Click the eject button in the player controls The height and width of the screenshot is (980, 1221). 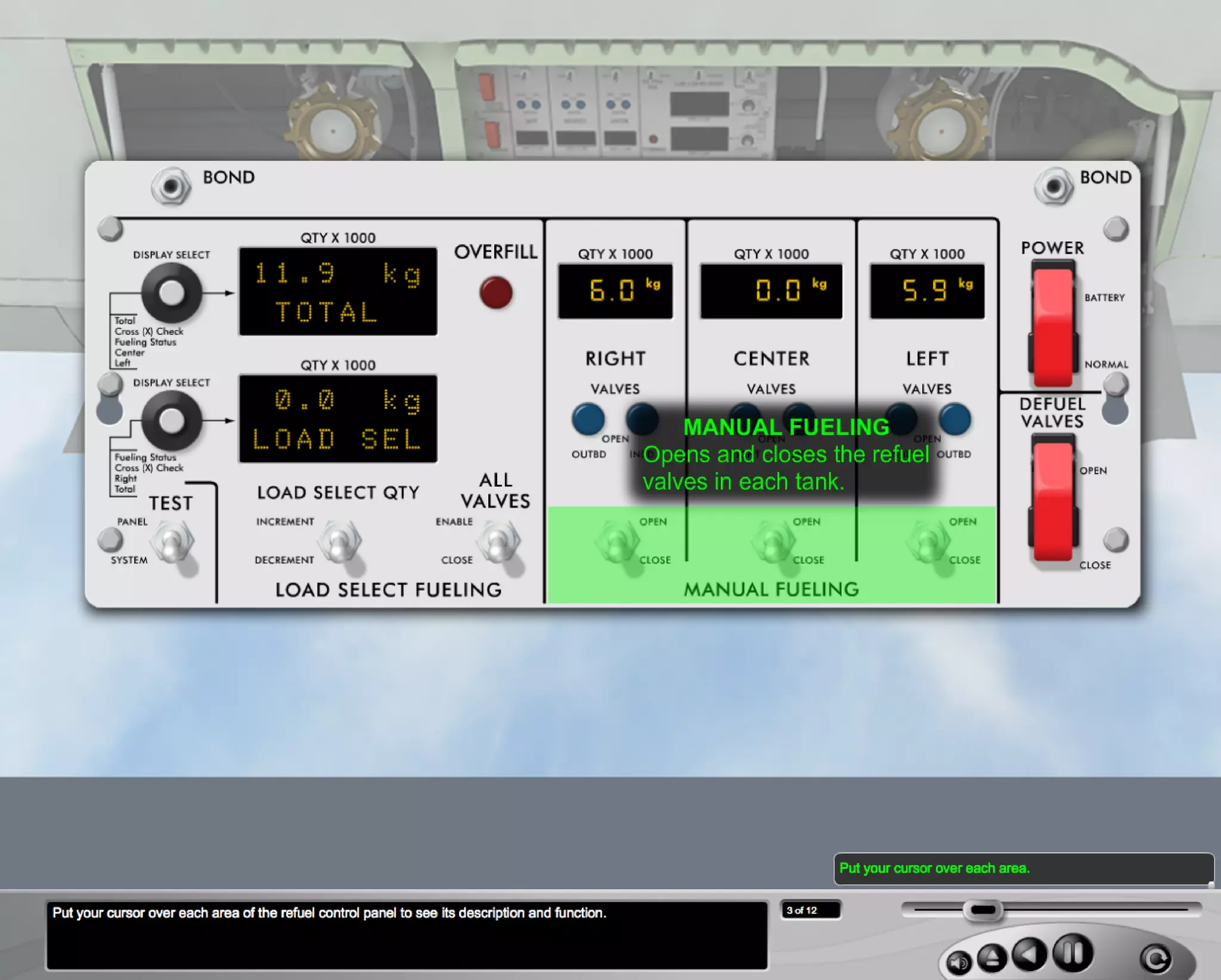tap(991, 958)
